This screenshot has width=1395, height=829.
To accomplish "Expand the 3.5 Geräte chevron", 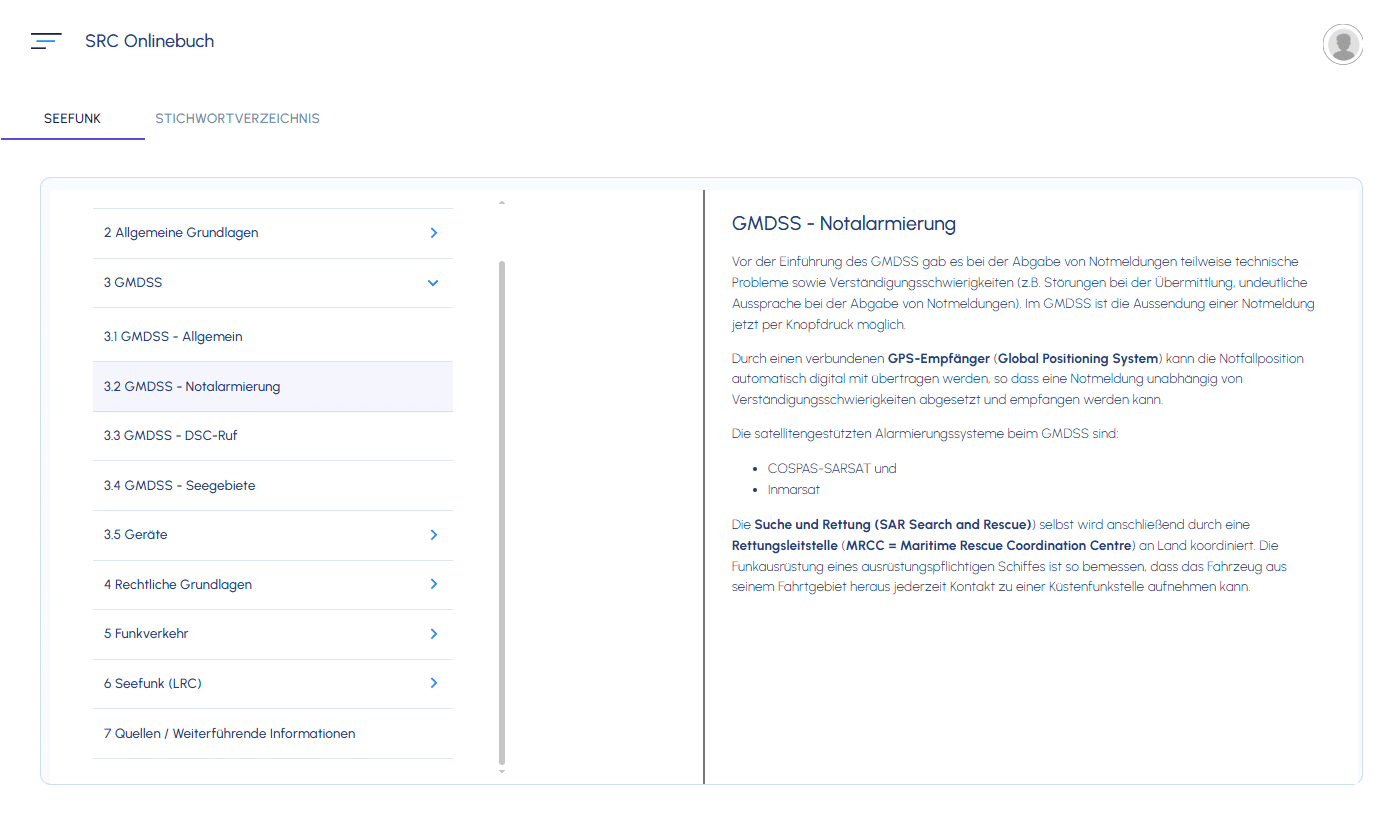I will tap(433, 535).
